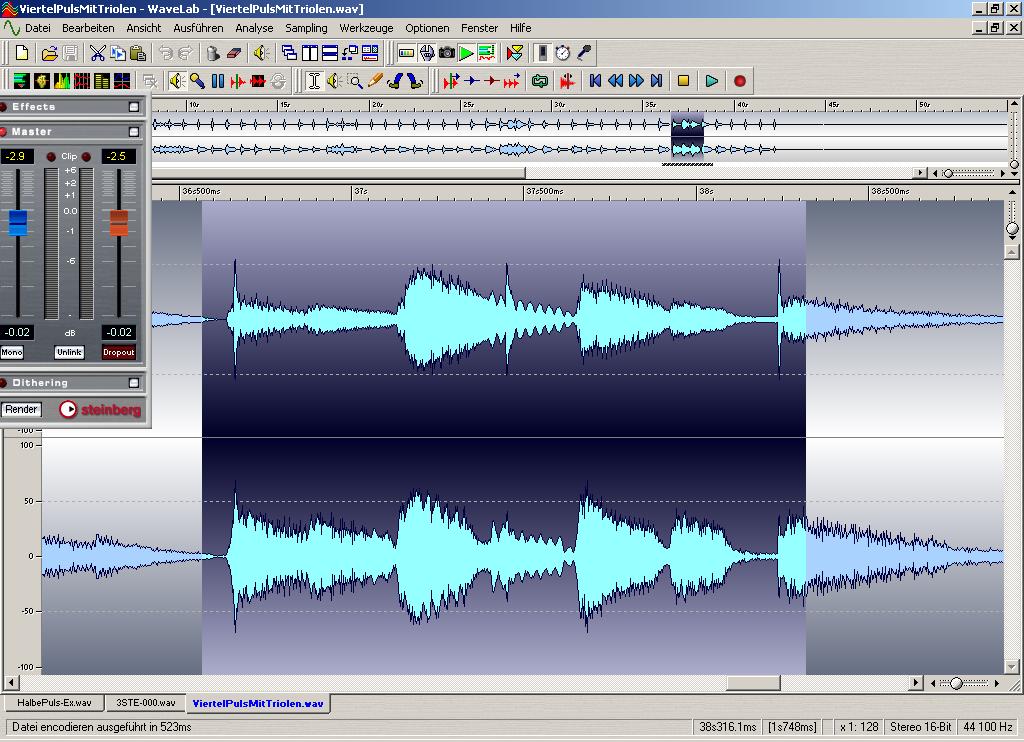Click the stopwatch icon in the toolbar
The width and height of the screenshot is (1024, 742).
(563, 53)
